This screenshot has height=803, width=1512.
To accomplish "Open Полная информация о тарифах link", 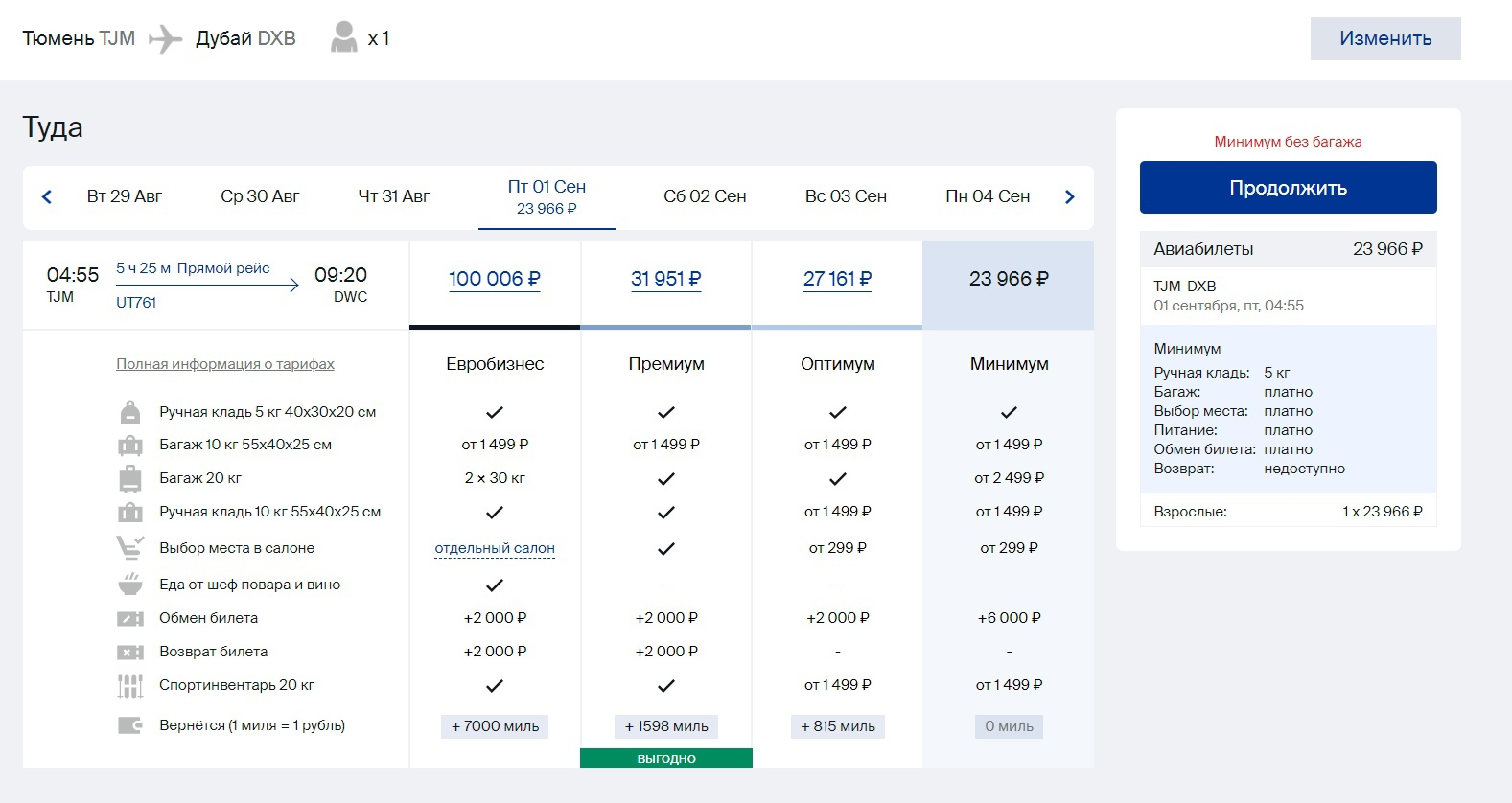I will point(225,364).
